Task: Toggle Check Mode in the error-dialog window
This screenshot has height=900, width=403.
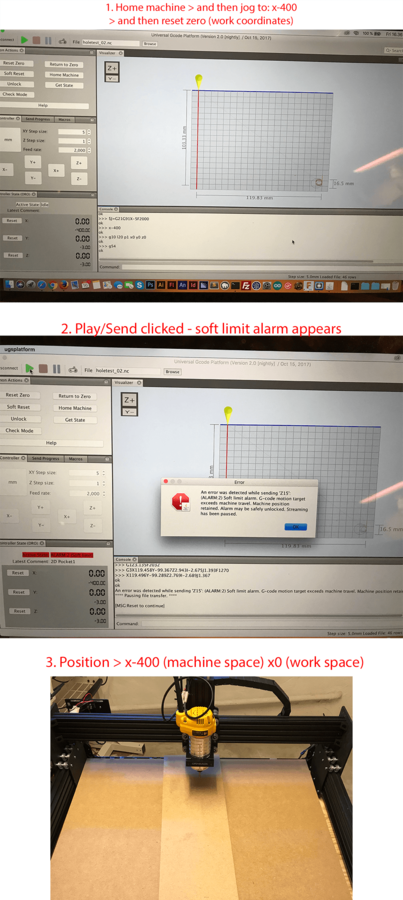Action: pos(20,430)
